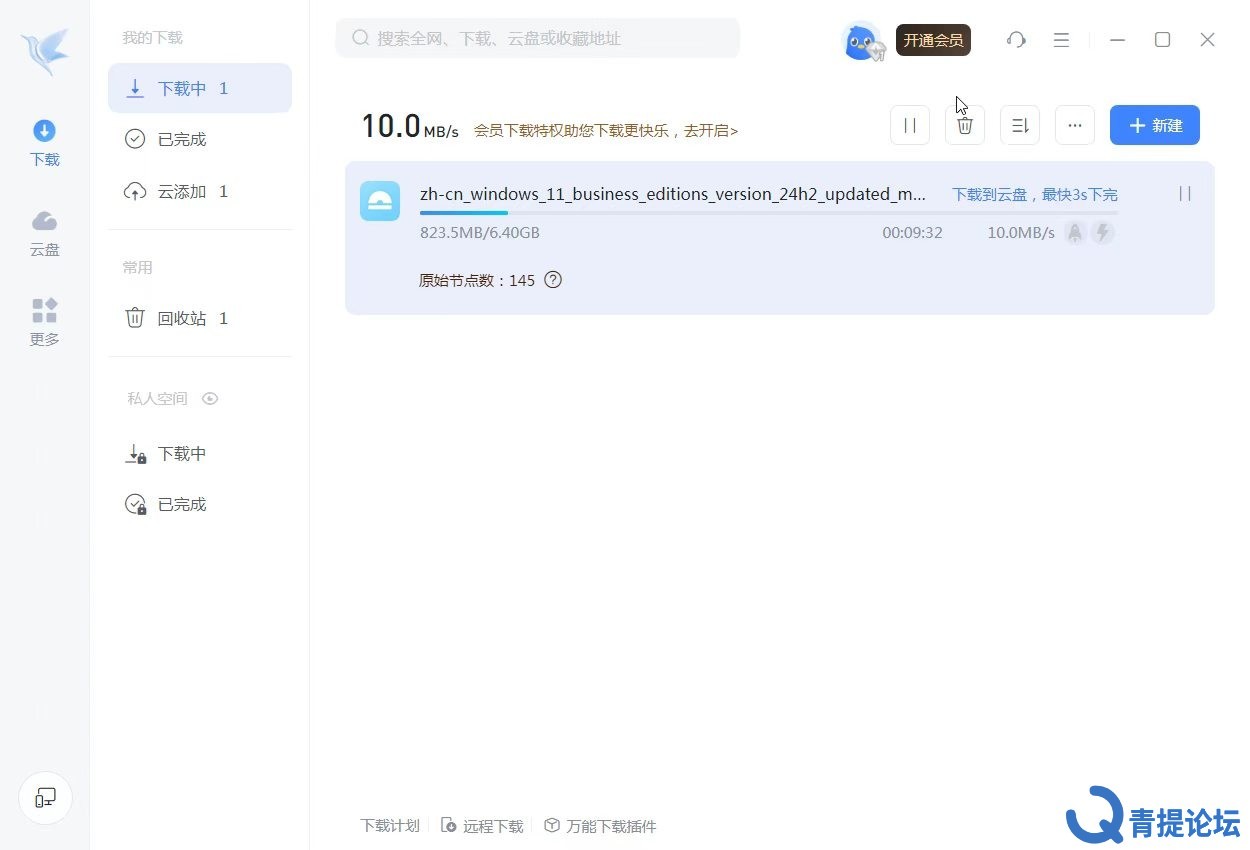Click the user avatar icon
1250x850 pixels.
[x=862, y=40]
